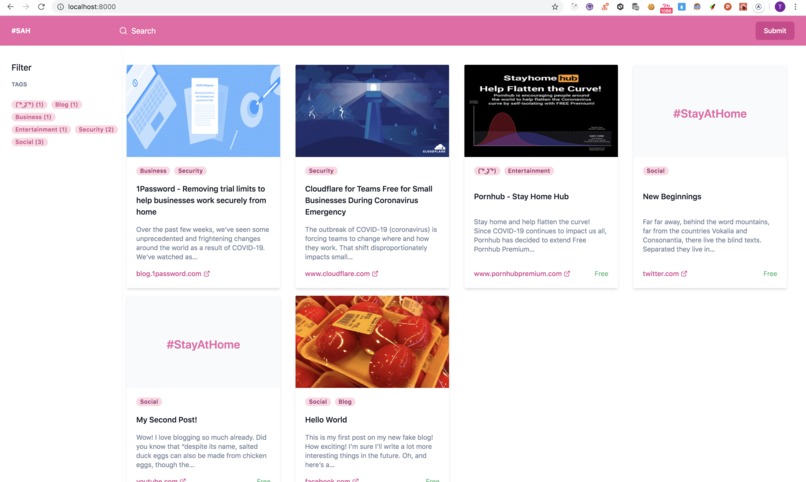Open site info icon beside localhost:8000
806x482 pixels.
coord(60,7)
